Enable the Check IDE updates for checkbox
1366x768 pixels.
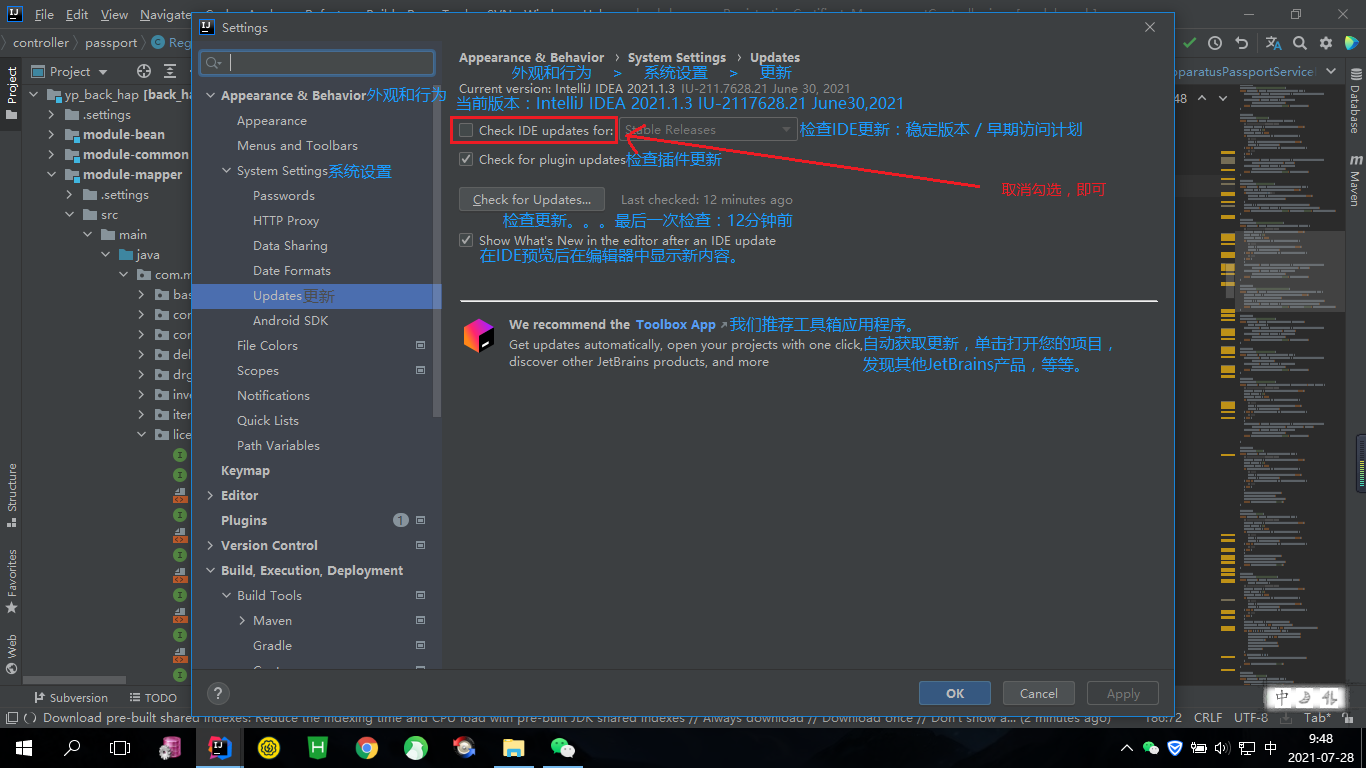466,130
